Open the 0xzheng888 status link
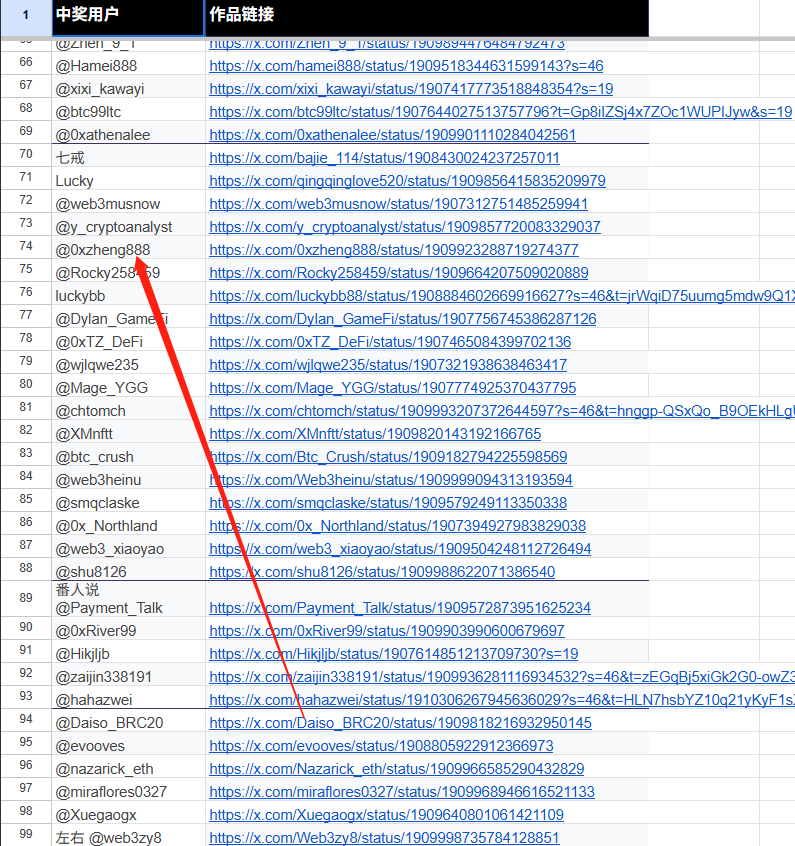Viewport: 795px width, 846px height. [x=393, y=250]
